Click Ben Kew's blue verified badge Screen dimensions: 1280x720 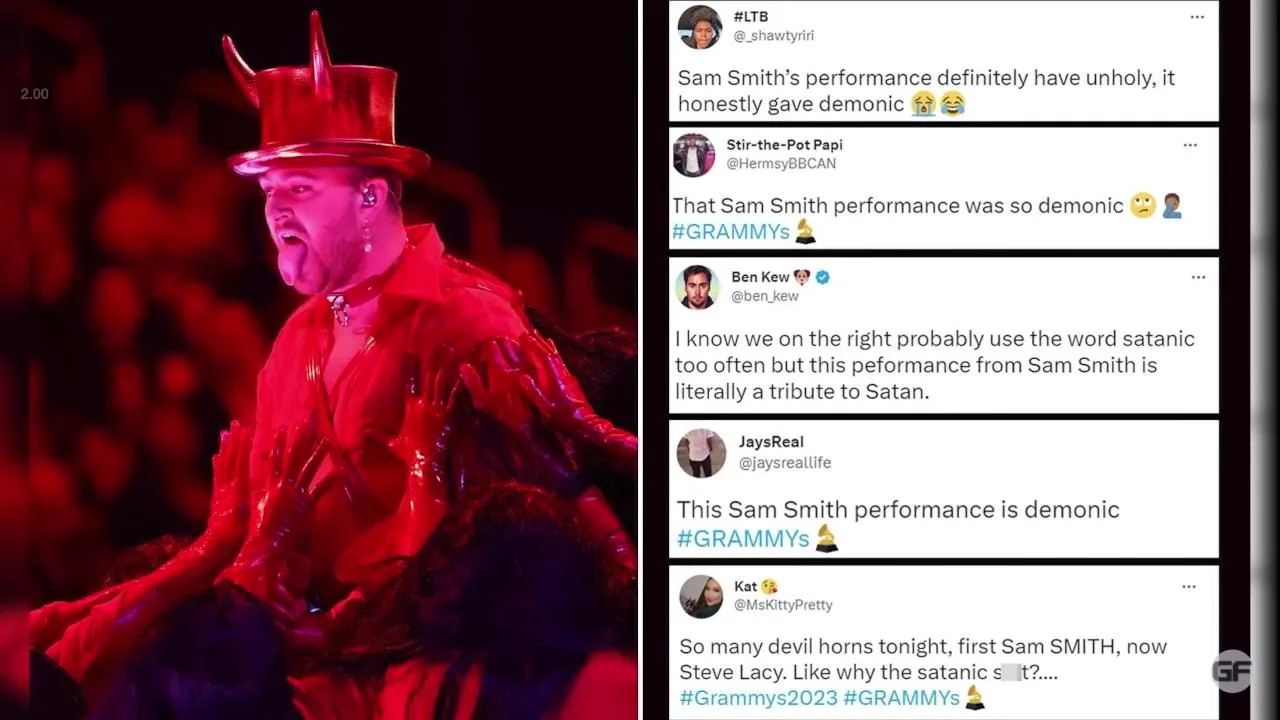[823, 277]
